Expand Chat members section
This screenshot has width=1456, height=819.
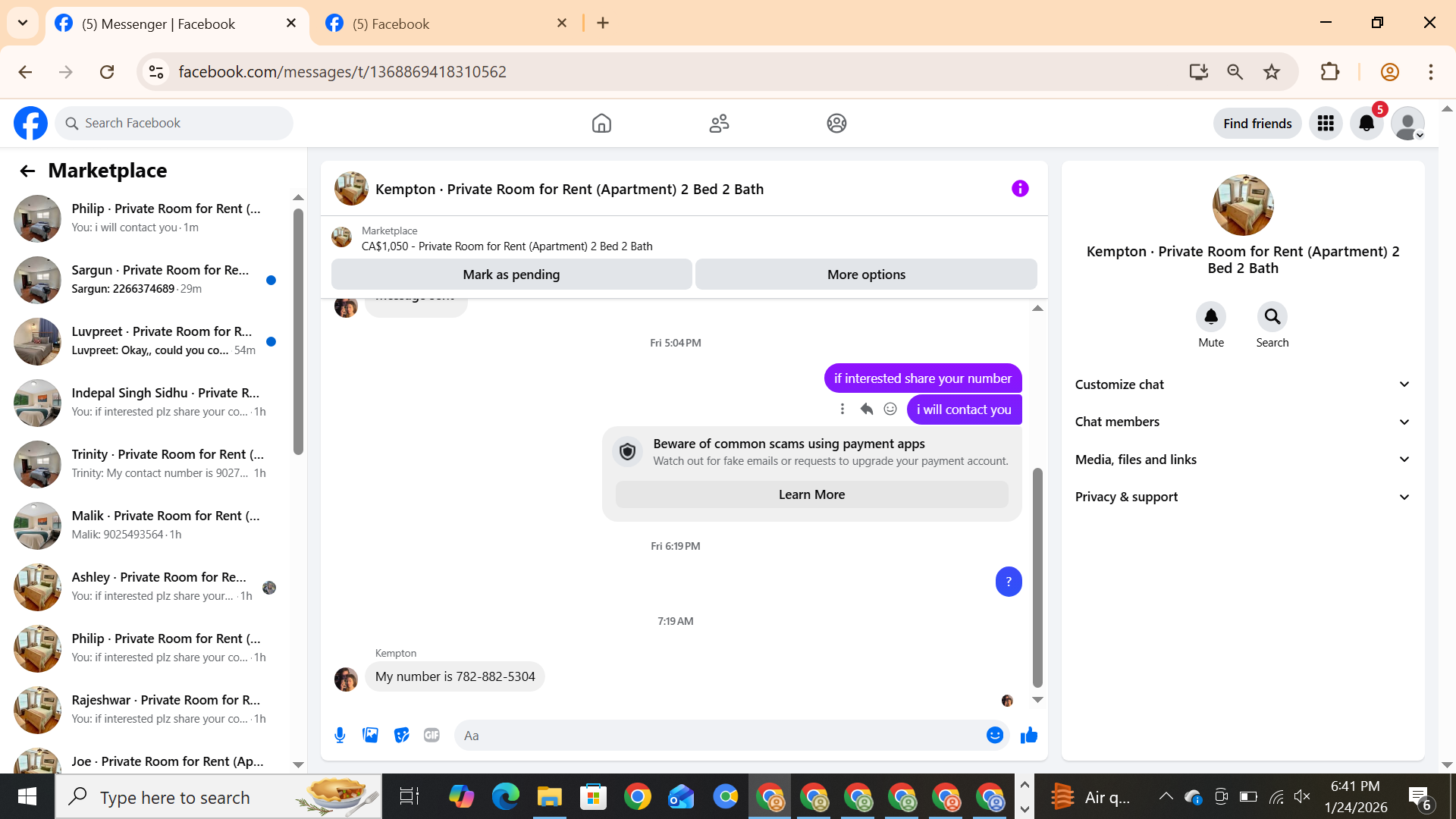1242,422
